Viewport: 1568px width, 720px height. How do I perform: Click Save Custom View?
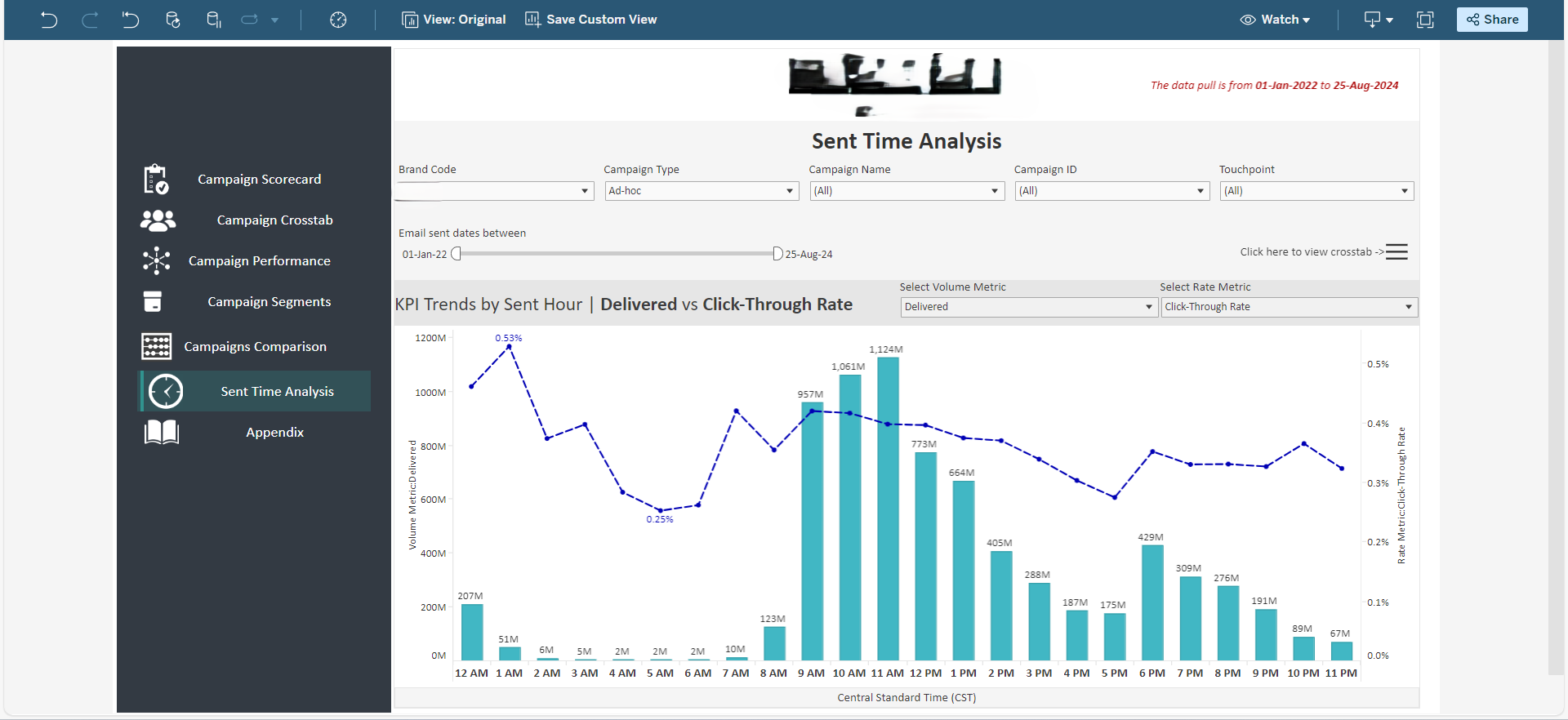pyautogui.click(x=590, y=20)
